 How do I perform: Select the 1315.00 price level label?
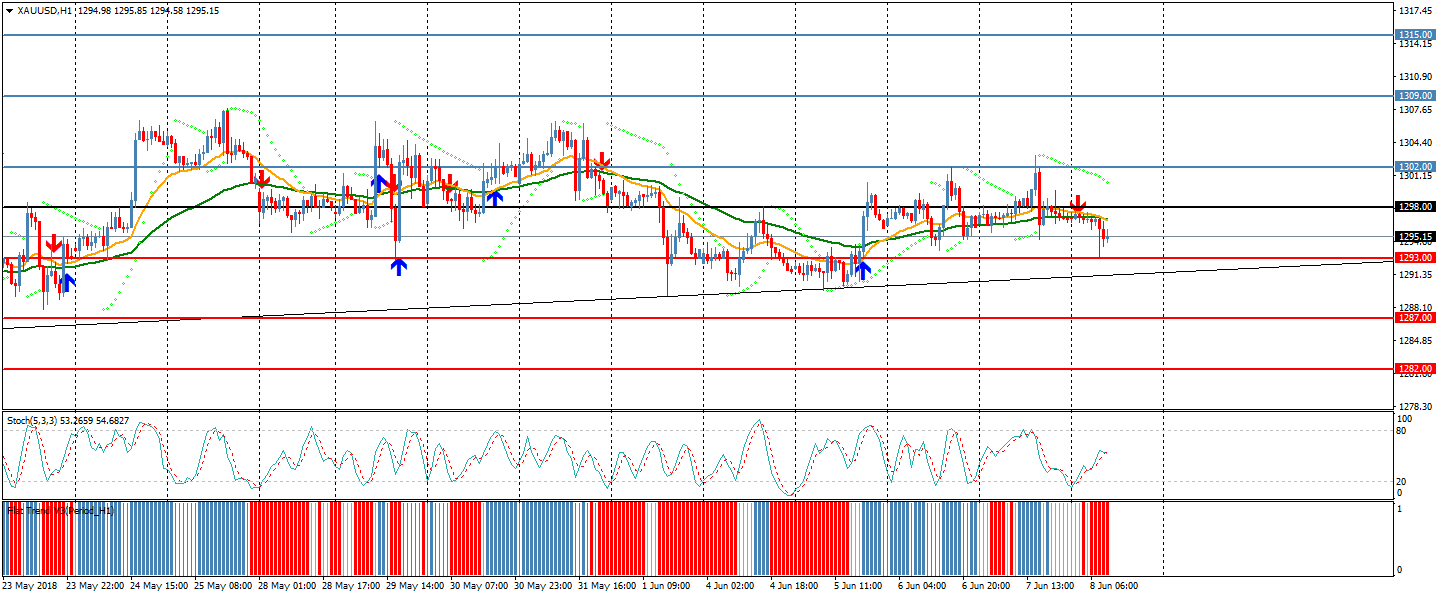[x=1415, y=35]
